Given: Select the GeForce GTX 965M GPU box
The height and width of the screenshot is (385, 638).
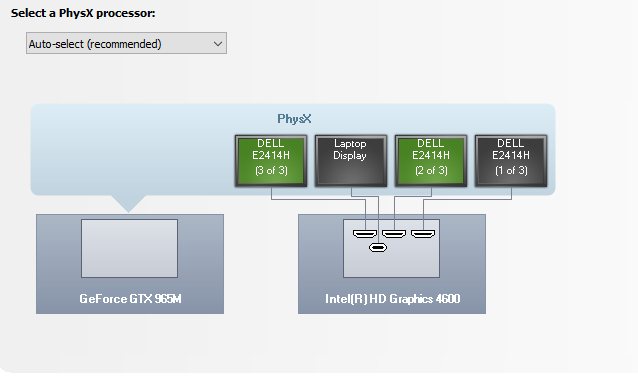Looking at the screenshot, I should click(130, 264).
